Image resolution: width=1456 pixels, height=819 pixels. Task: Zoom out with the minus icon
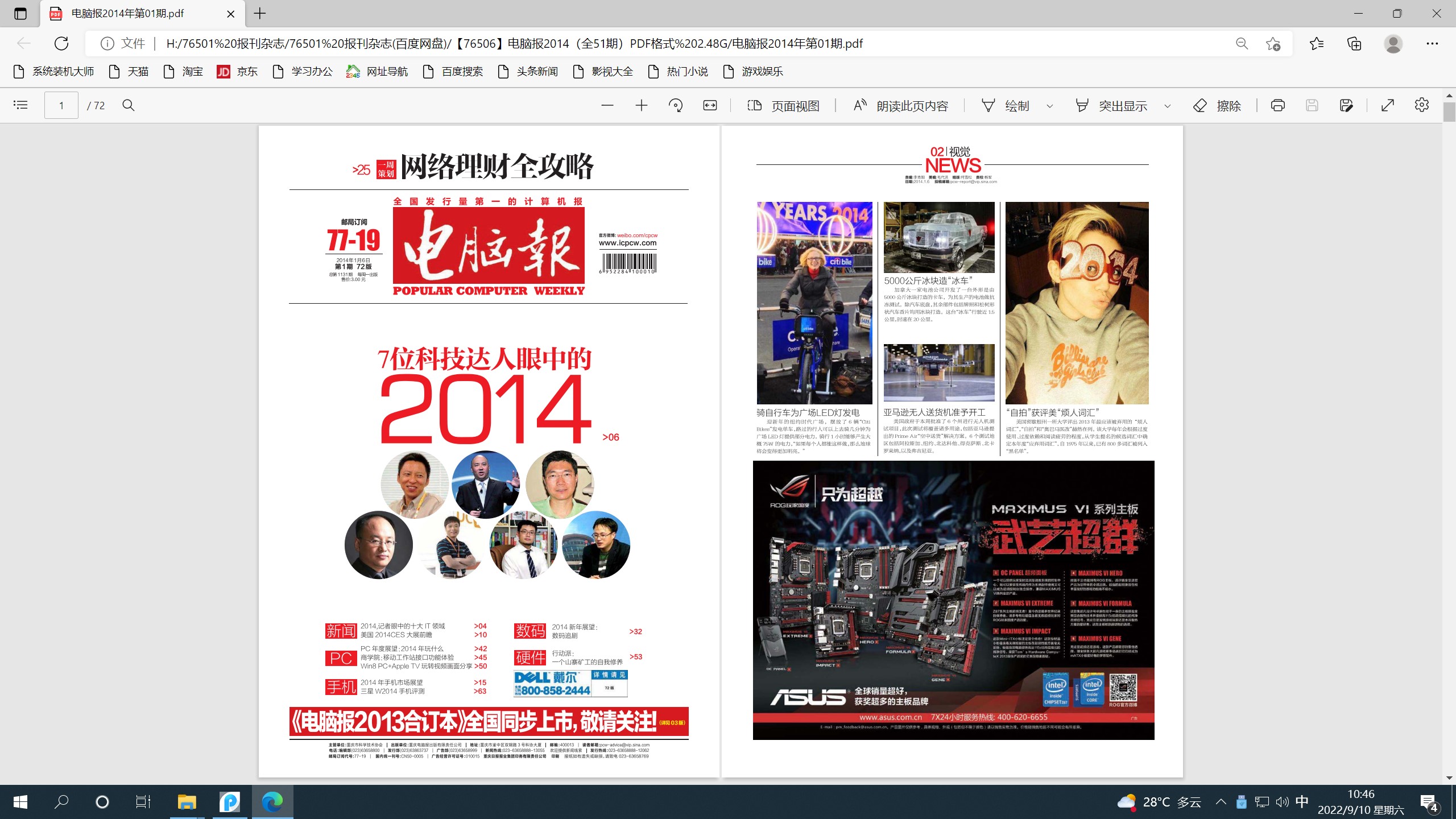coord(607,105)
